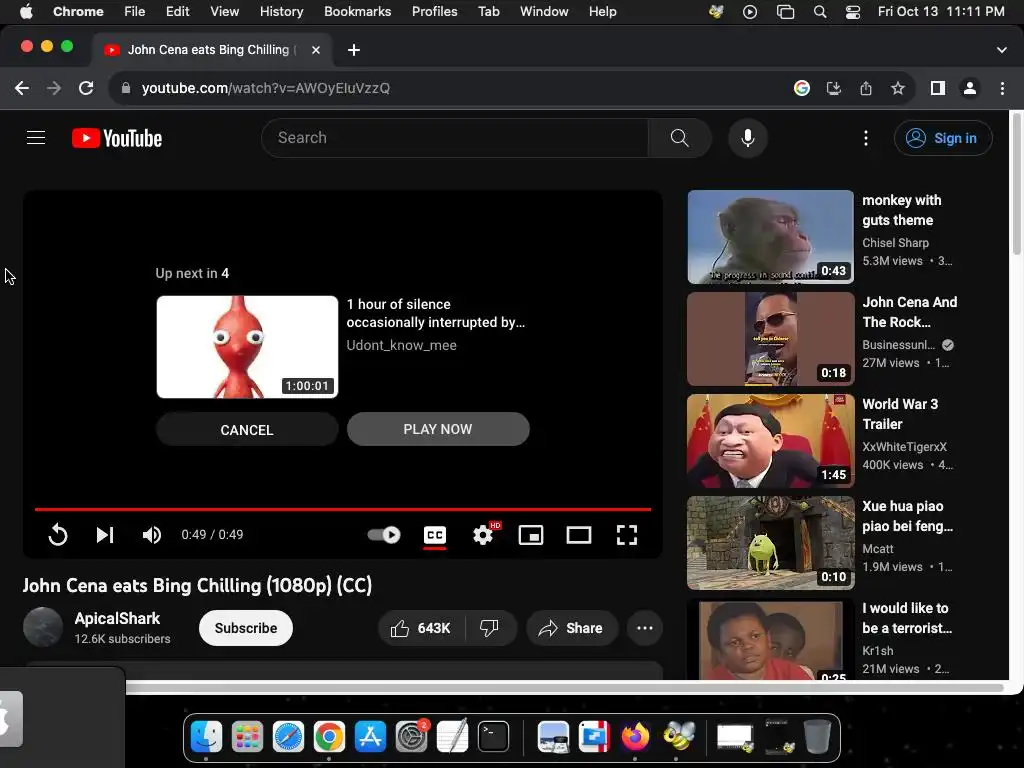Open John Cena And The Rock video title
This screenshot has height=768, width=1024.
910,312
